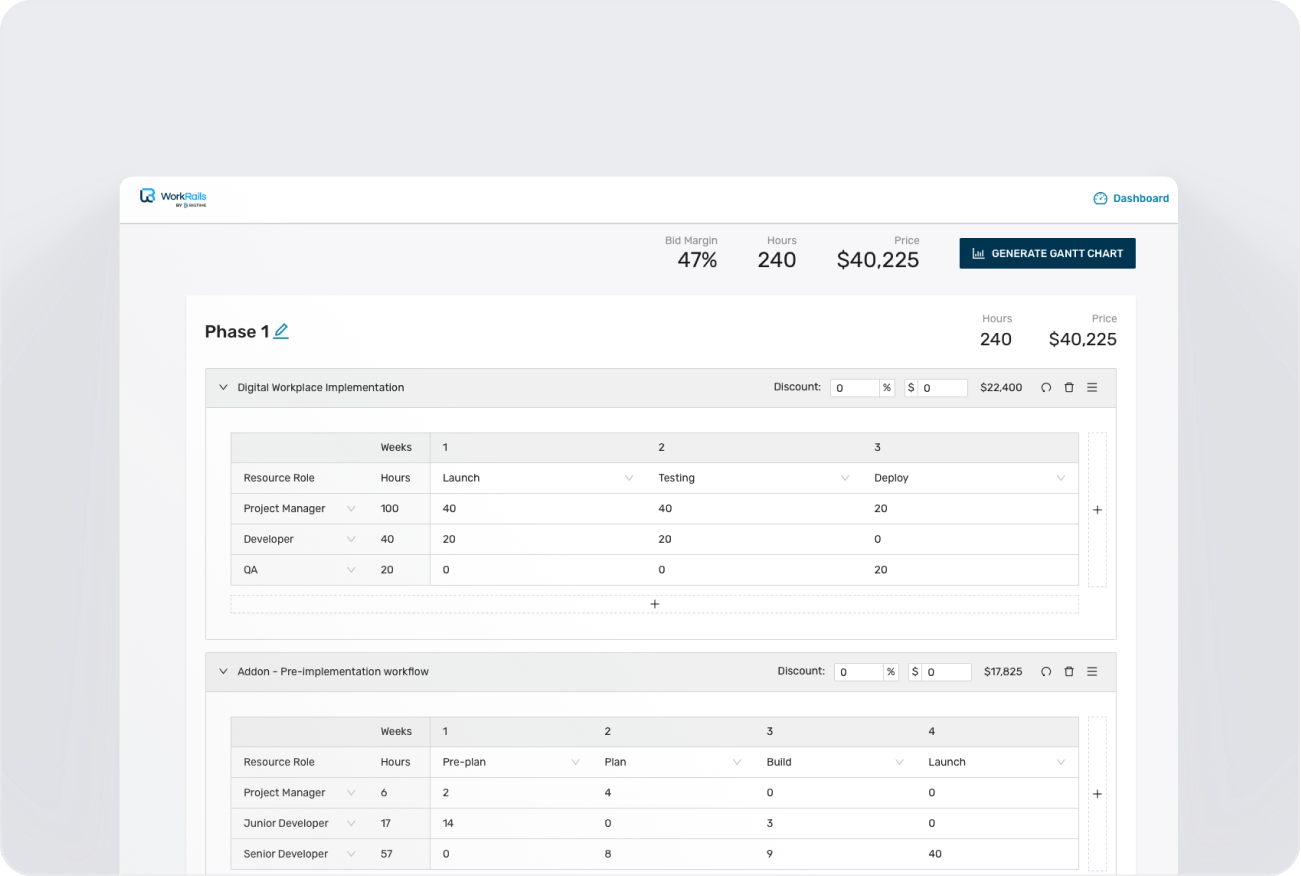Click Senior Developer's Plan hours cell 8

click(x=608, y=854)
